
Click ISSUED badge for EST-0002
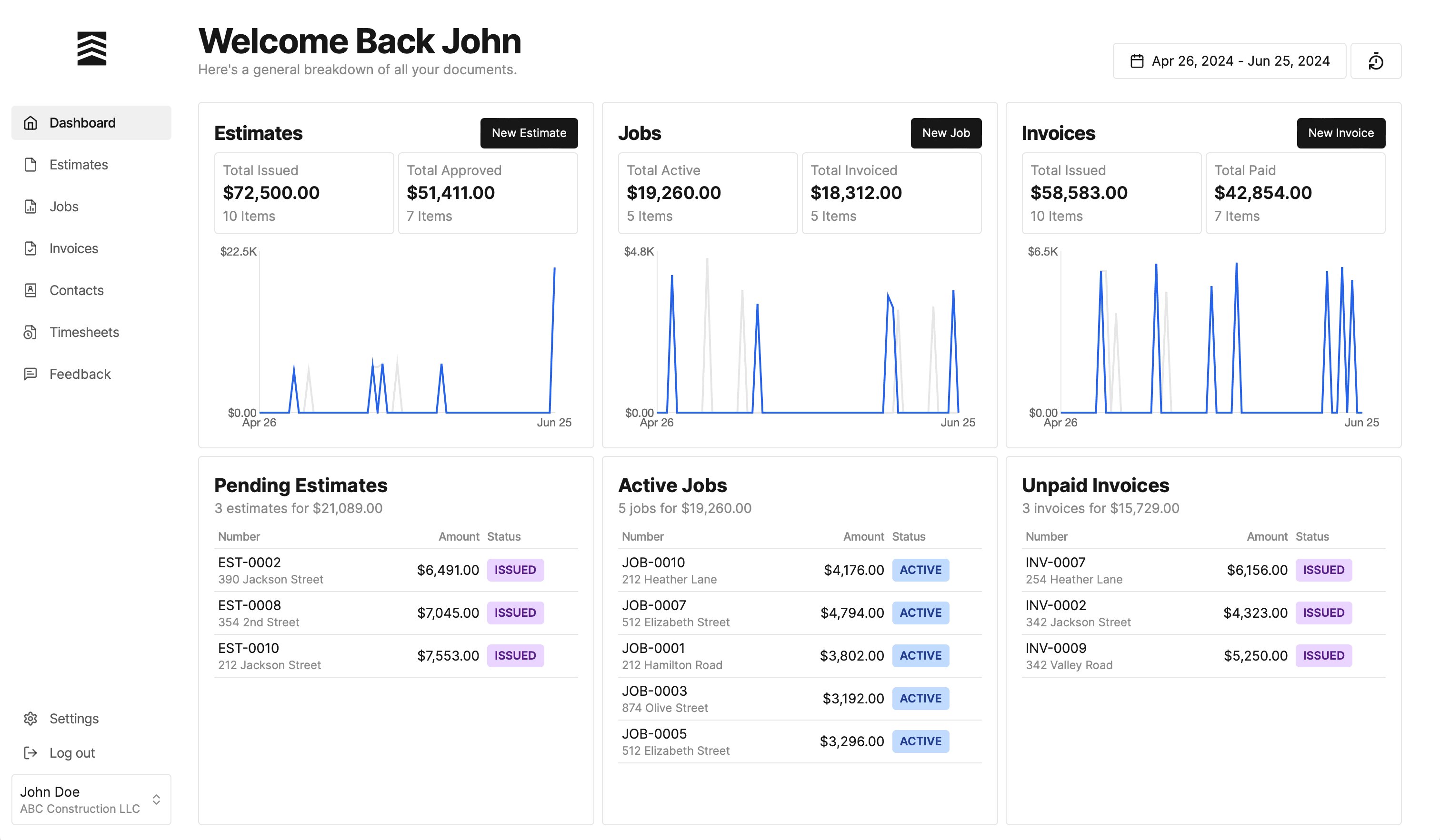515,570
